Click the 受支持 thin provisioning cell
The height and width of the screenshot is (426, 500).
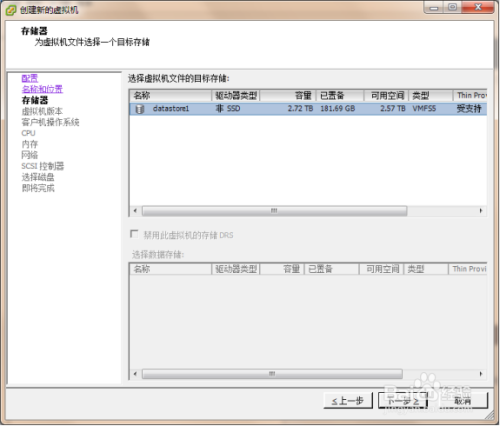[469, 109]
